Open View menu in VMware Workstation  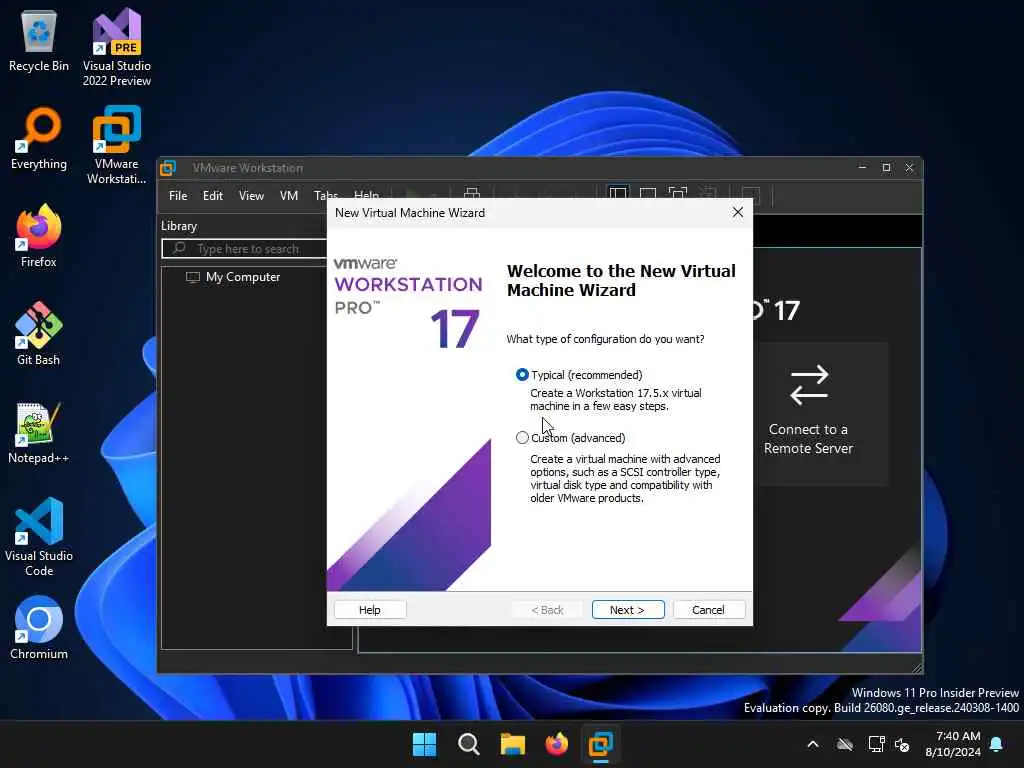click(x=251, y=196)
